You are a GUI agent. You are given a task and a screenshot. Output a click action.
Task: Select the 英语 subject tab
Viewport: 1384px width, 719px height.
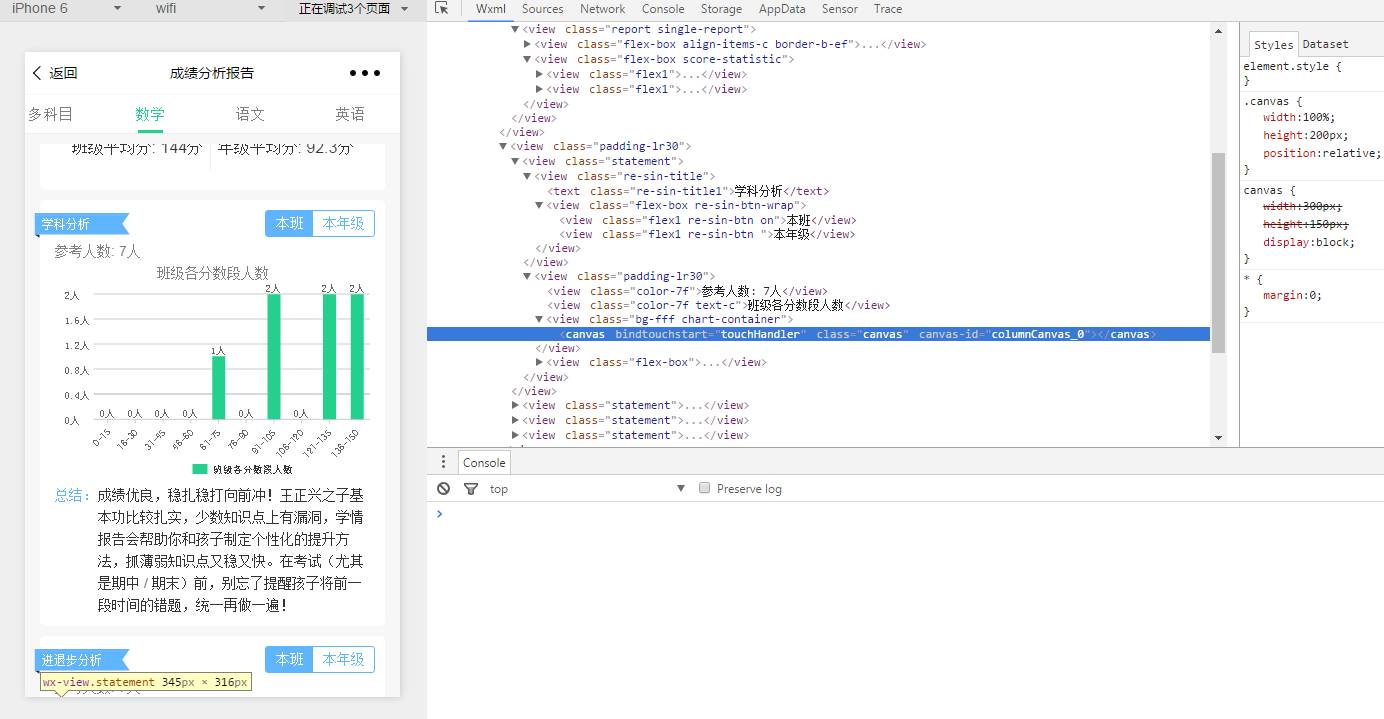point(350,114)
